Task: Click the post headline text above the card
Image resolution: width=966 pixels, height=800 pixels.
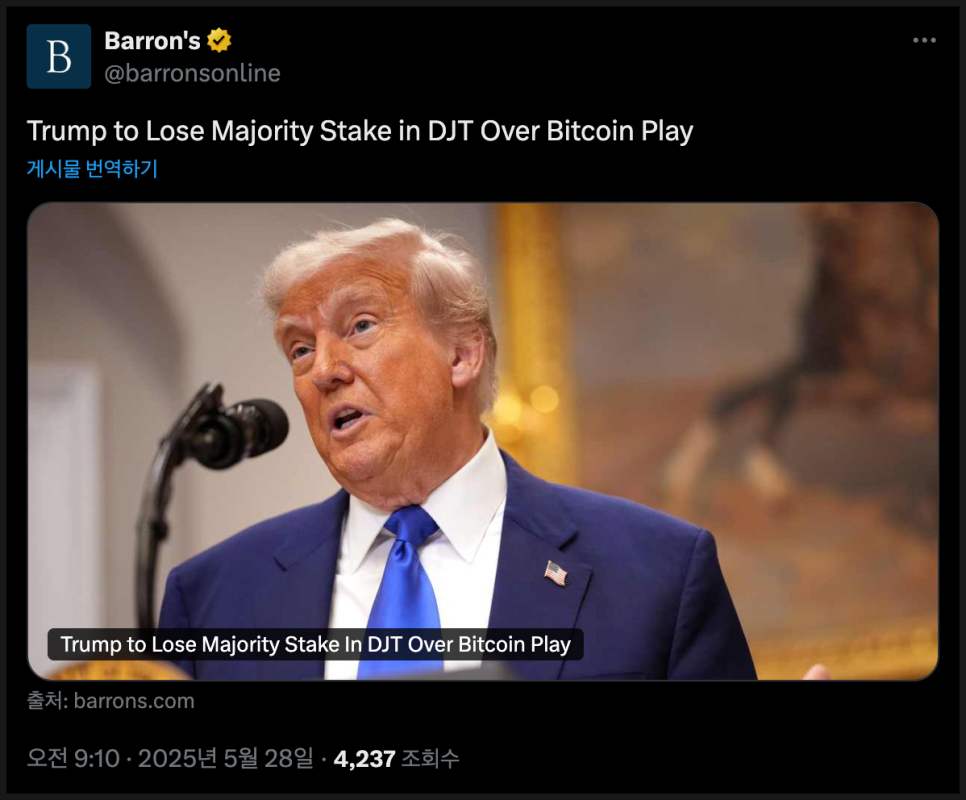Action: pyautogui.click(x=360, y=131)
